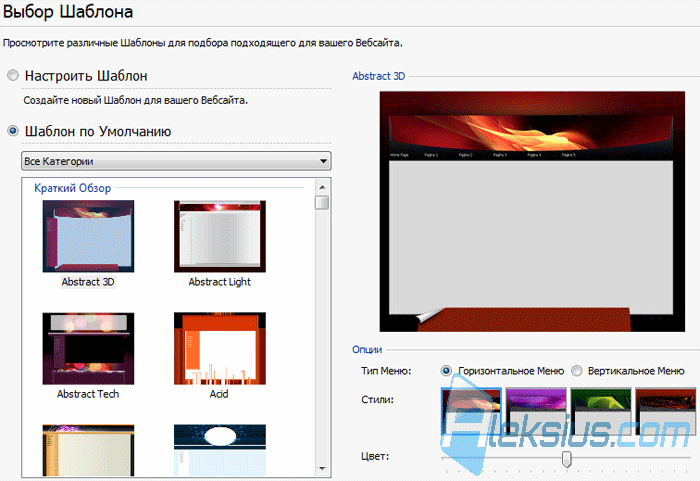700x481 pixels.
Task: Click the large Abstract 3D preview image
Action: [x=532, y=212]
